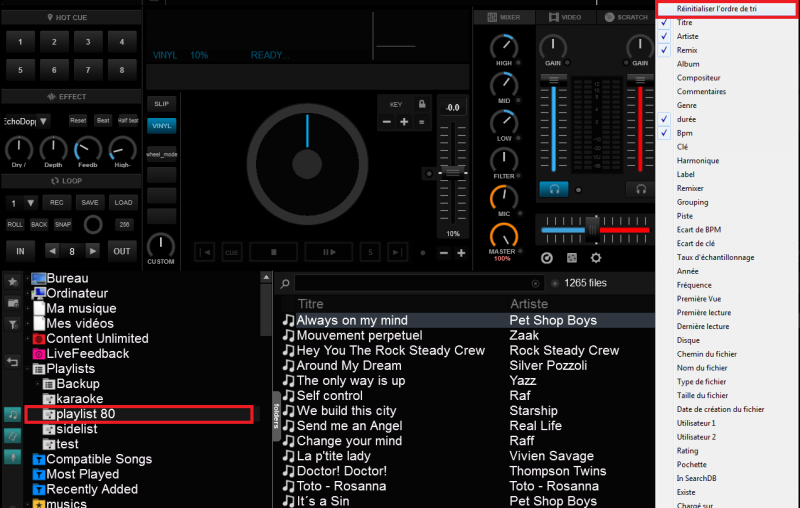The height and width of the screenshot is (508, 800).
Task: Click the search input field
Action: click(418, 283)
